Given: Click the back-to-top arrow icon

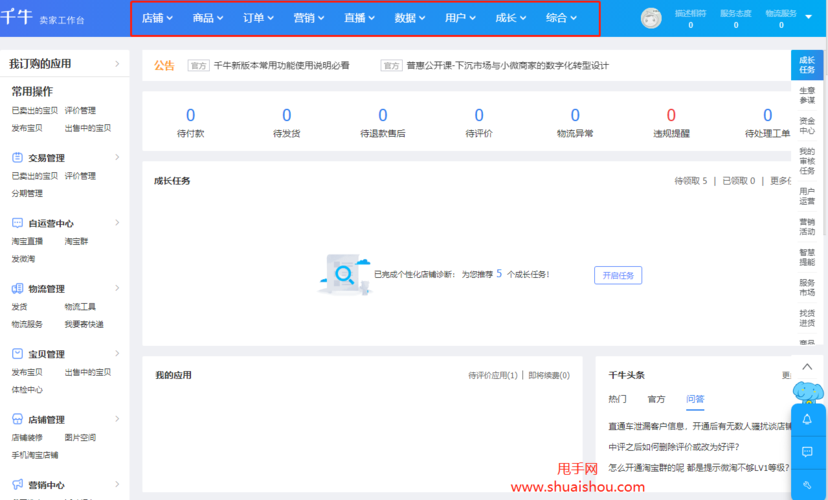Looking at the screenshot, I should tap(807, 366).
